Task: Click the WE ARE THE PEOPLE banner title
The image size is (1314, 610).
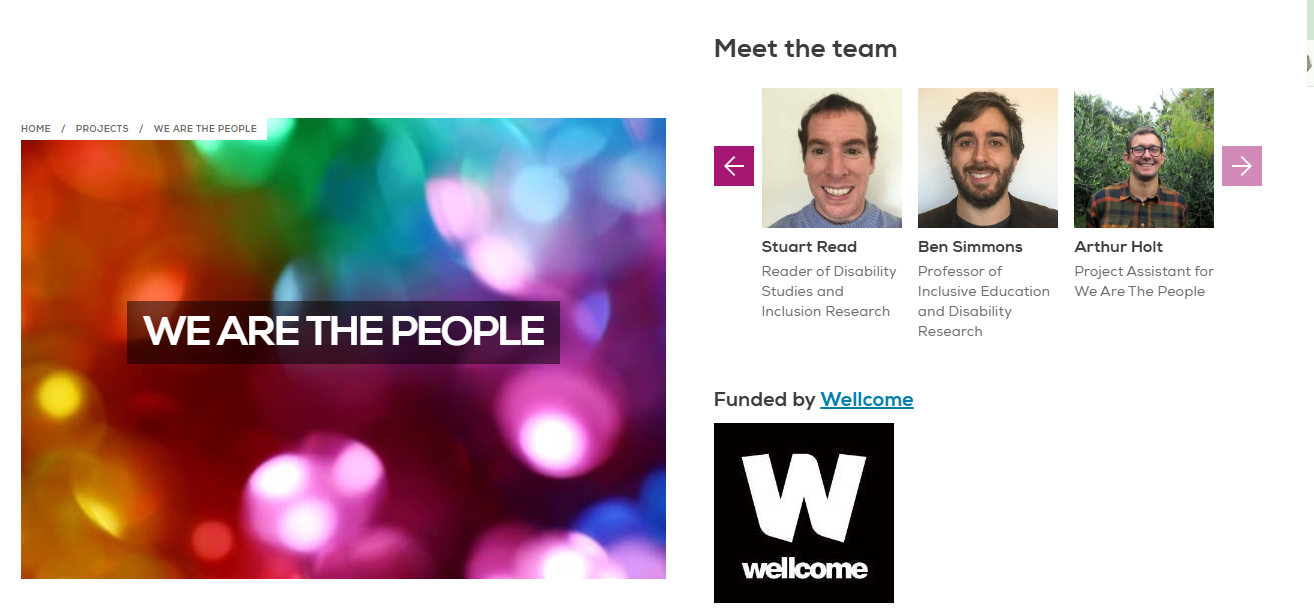Action: click(x=343, y=332)
